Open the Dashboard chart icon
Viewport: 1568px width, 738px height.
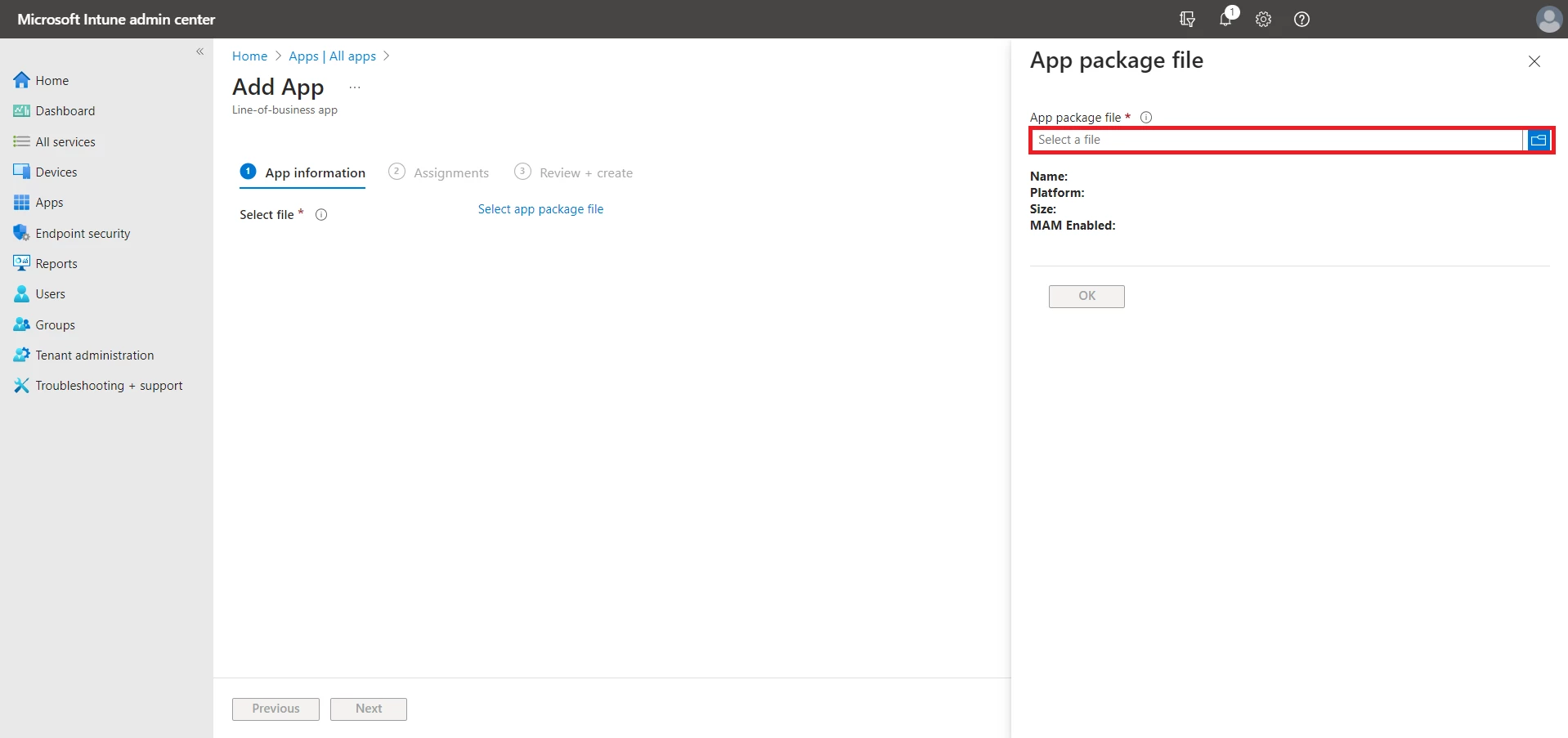click(22, 111)
